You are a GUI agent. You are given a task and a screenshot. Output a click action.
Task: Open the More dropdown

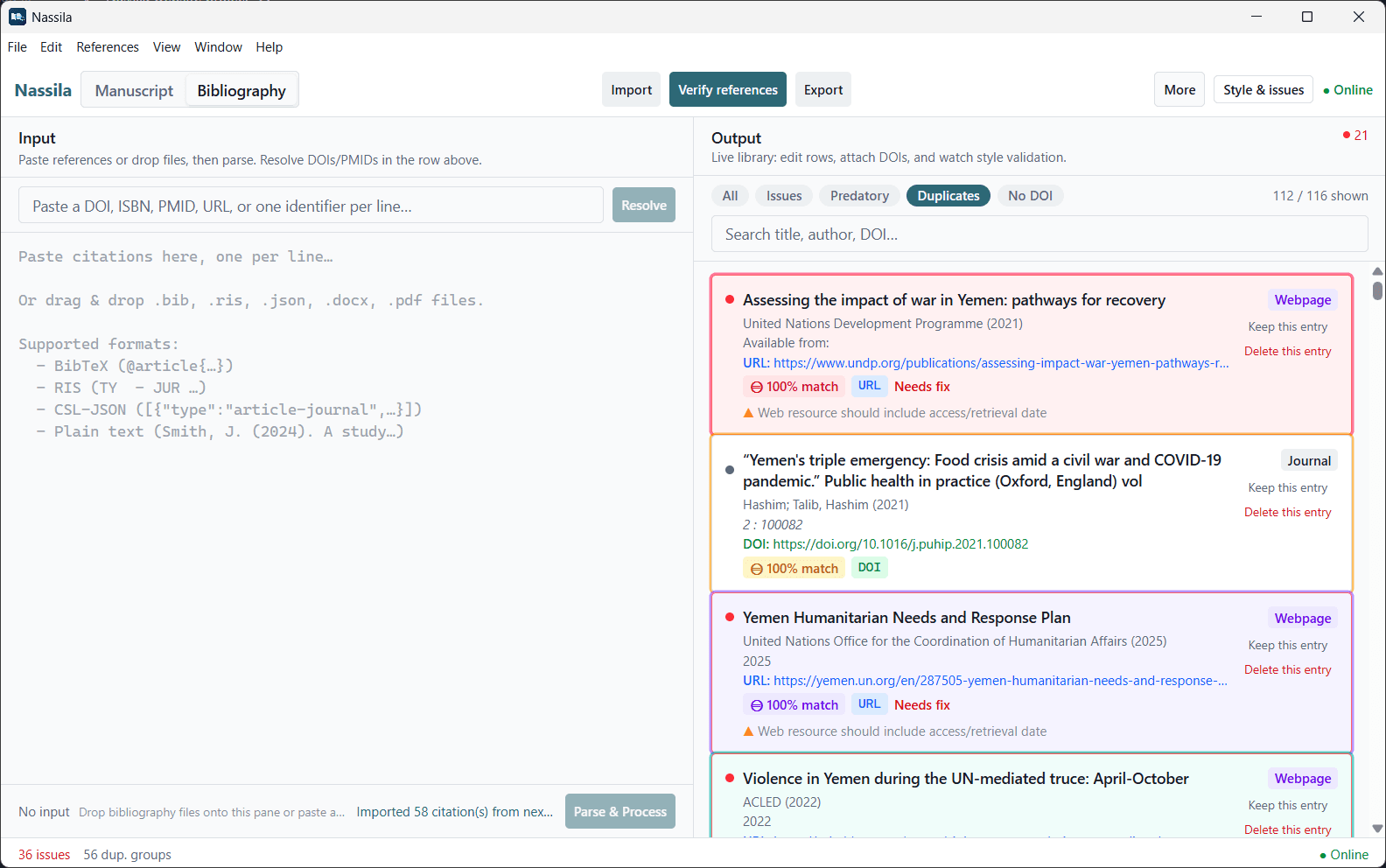pos(1179,89)
